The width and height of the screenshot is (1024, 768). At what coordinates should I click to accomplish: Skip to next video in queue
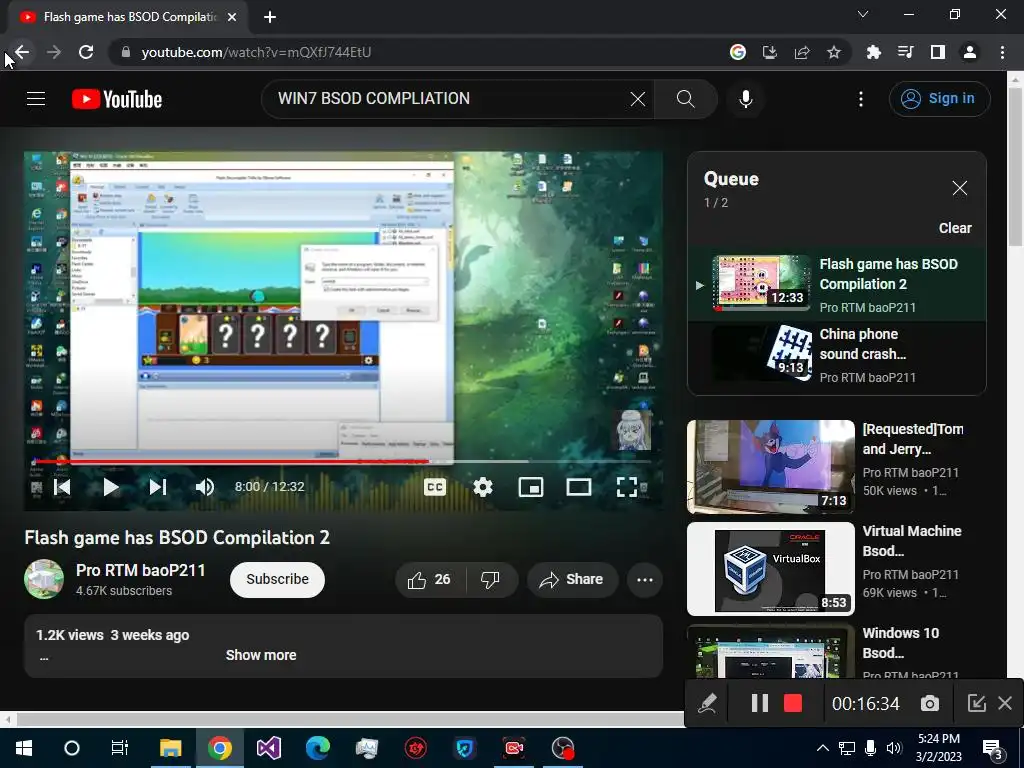[x=158, y=487]
